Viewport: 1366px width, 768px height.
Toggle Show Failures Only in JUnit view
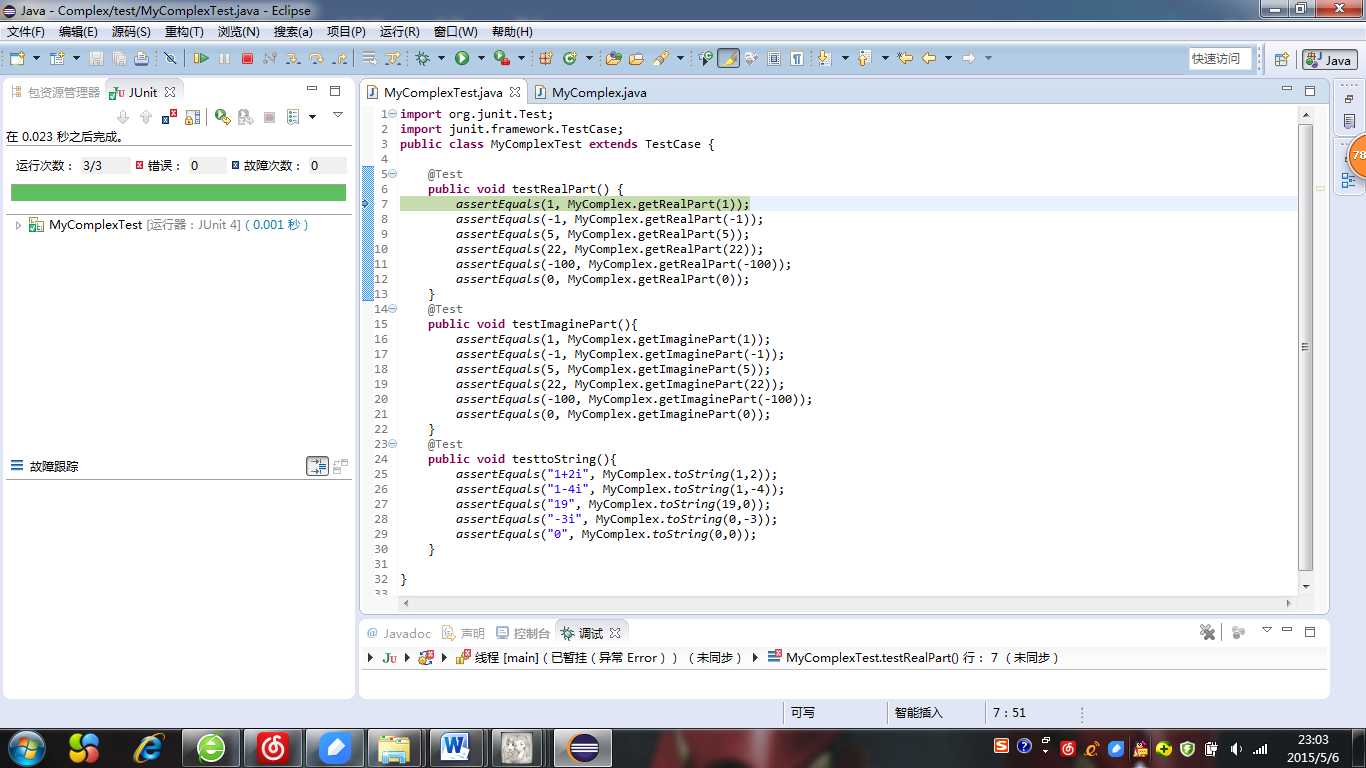pos(170,117)
